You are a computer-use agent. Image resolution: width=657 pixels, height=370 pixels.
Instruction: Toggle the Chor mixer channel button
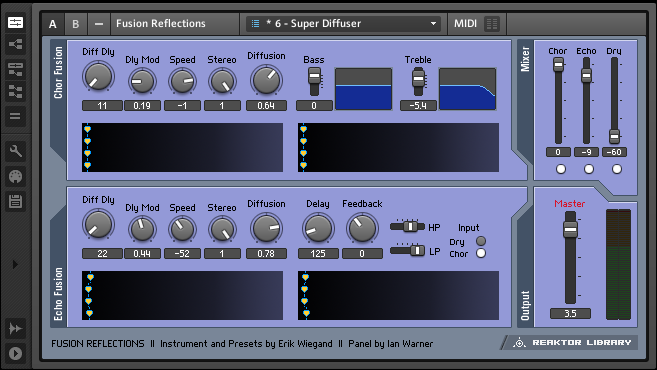561,169
